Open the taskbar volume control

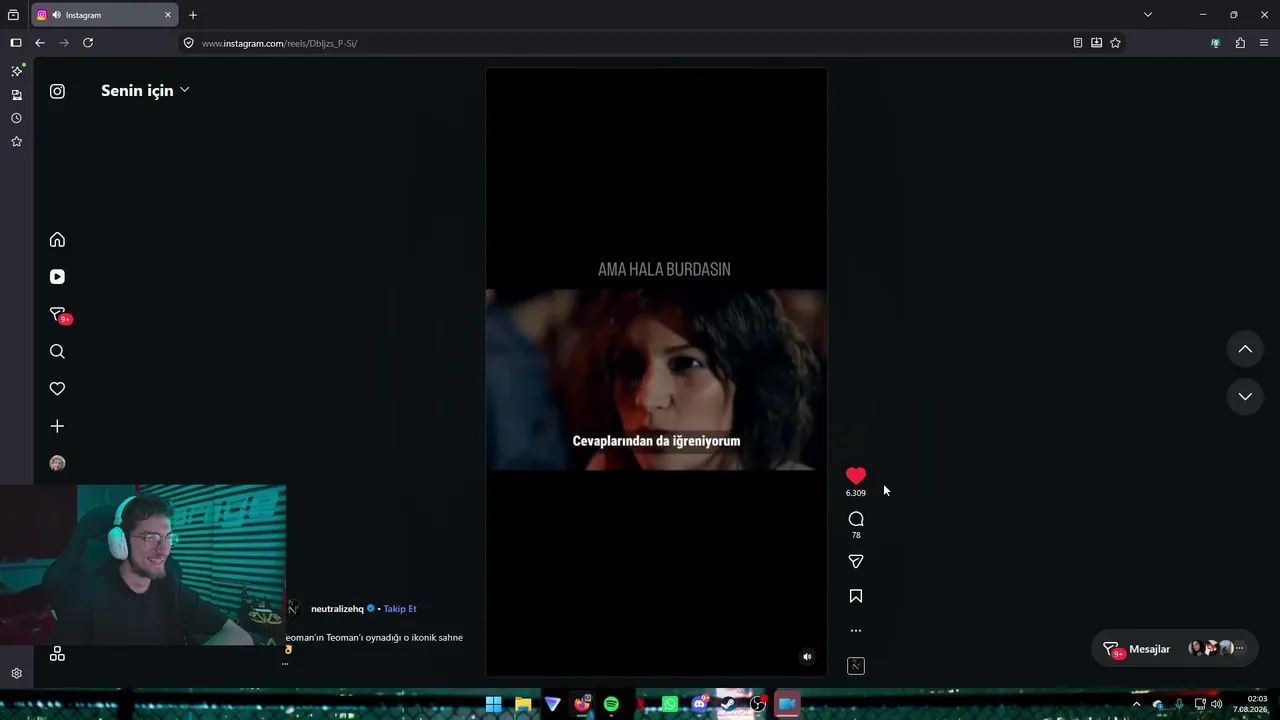click(1217, 704)
